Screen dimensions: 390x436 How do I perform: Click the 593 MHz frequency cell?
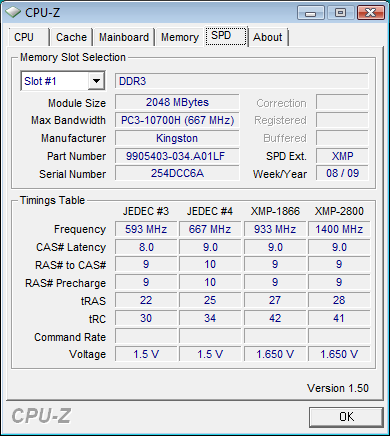[x=146, y=229]
